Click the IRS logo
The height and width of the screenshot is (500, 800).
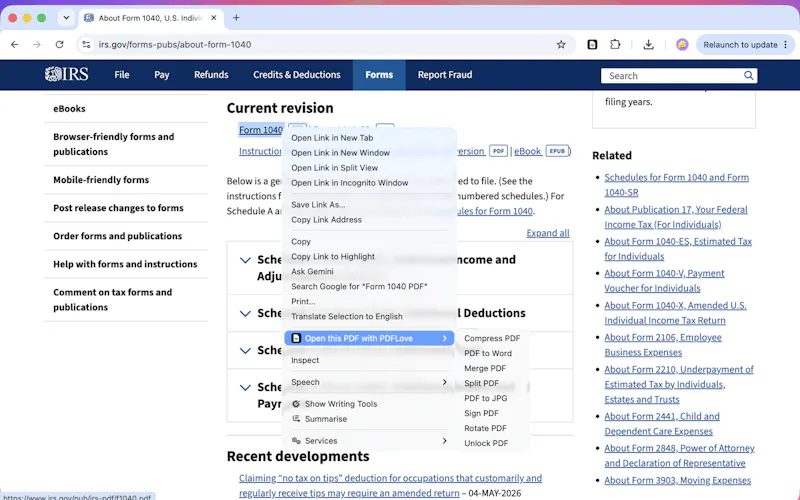[66, 74]
